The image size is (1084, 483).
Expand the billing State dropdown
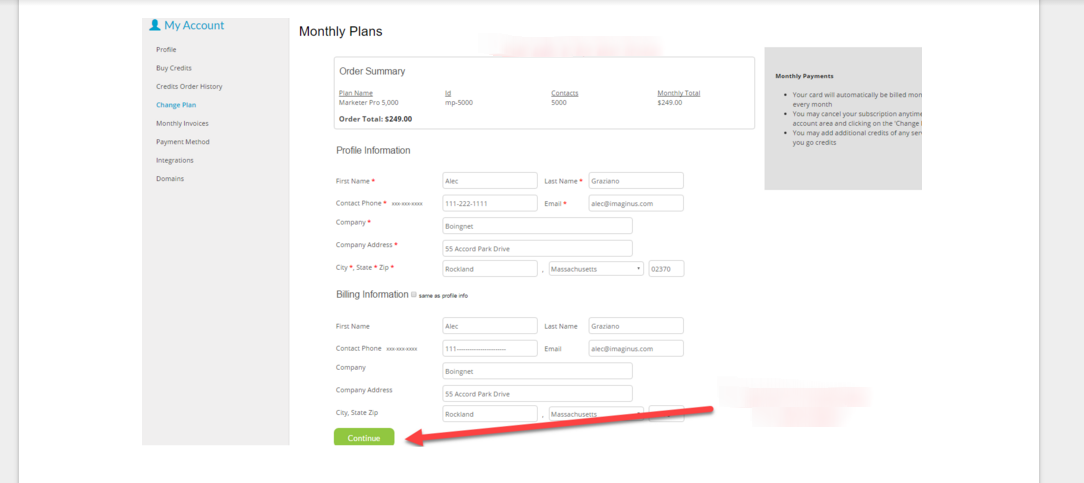[597, 414]
